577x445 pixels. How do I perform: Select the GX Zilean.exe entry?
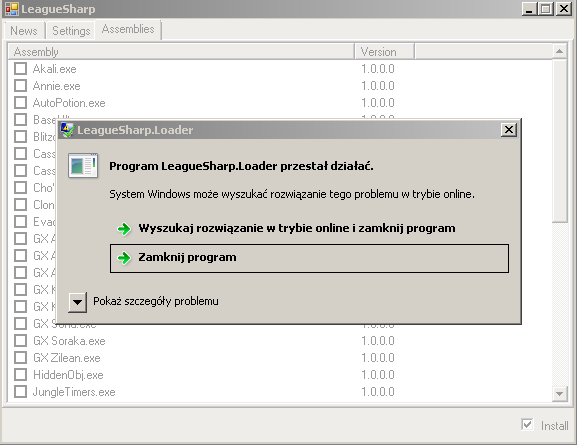[67, 358]
